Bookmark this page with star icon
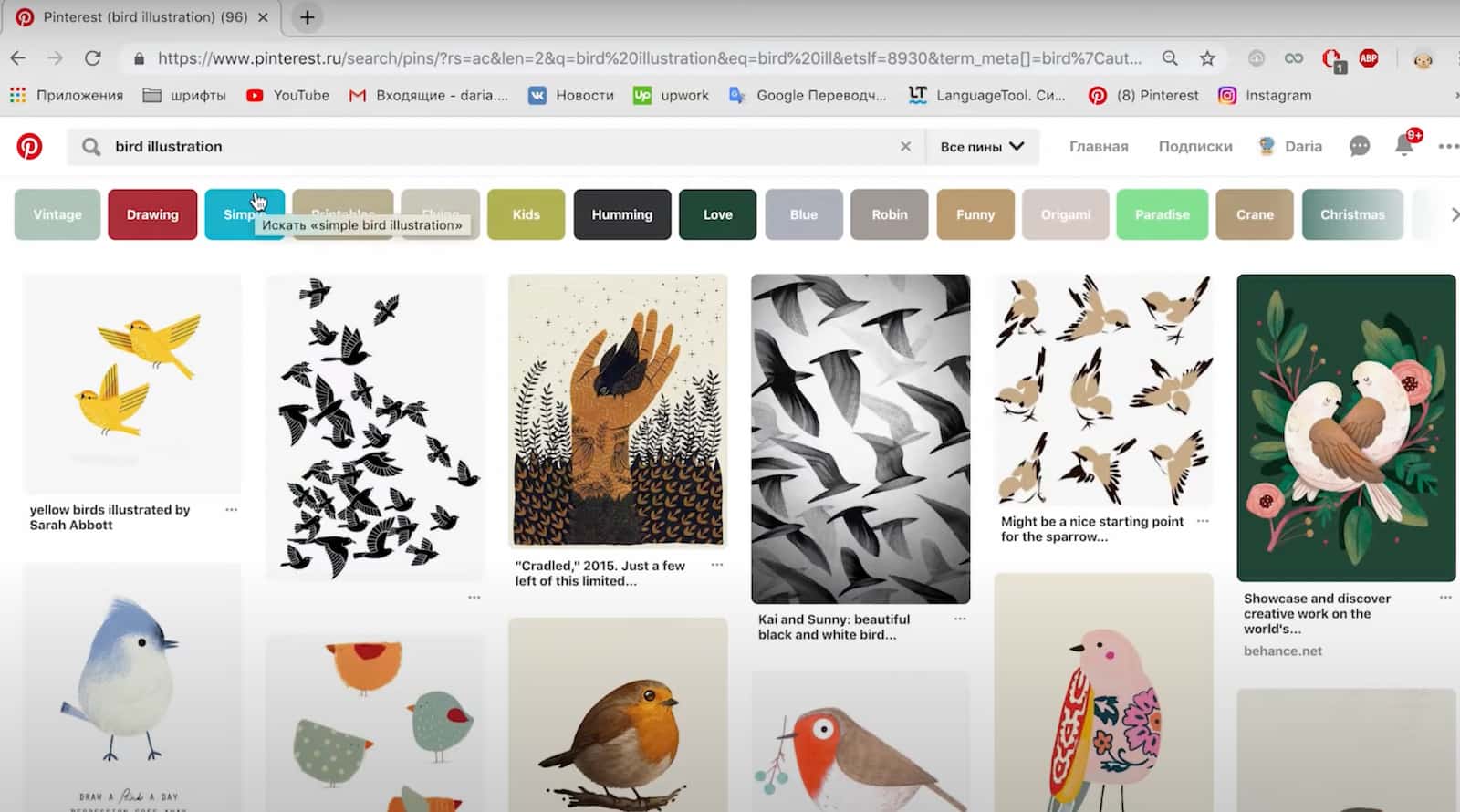This screenshot has width=1460, height=812. coord(1207,58)
